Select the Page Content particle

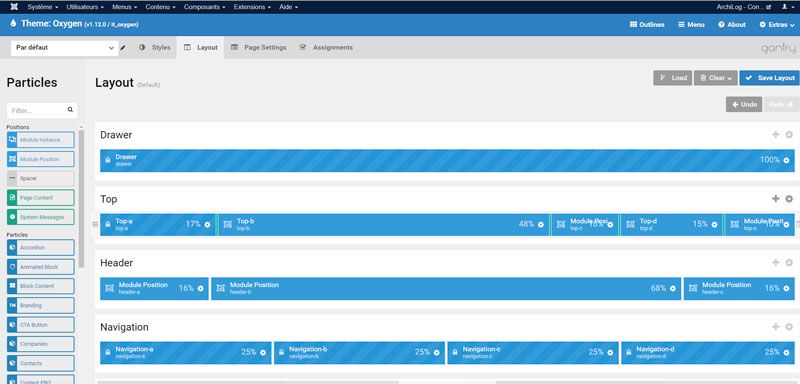[40, 198]
